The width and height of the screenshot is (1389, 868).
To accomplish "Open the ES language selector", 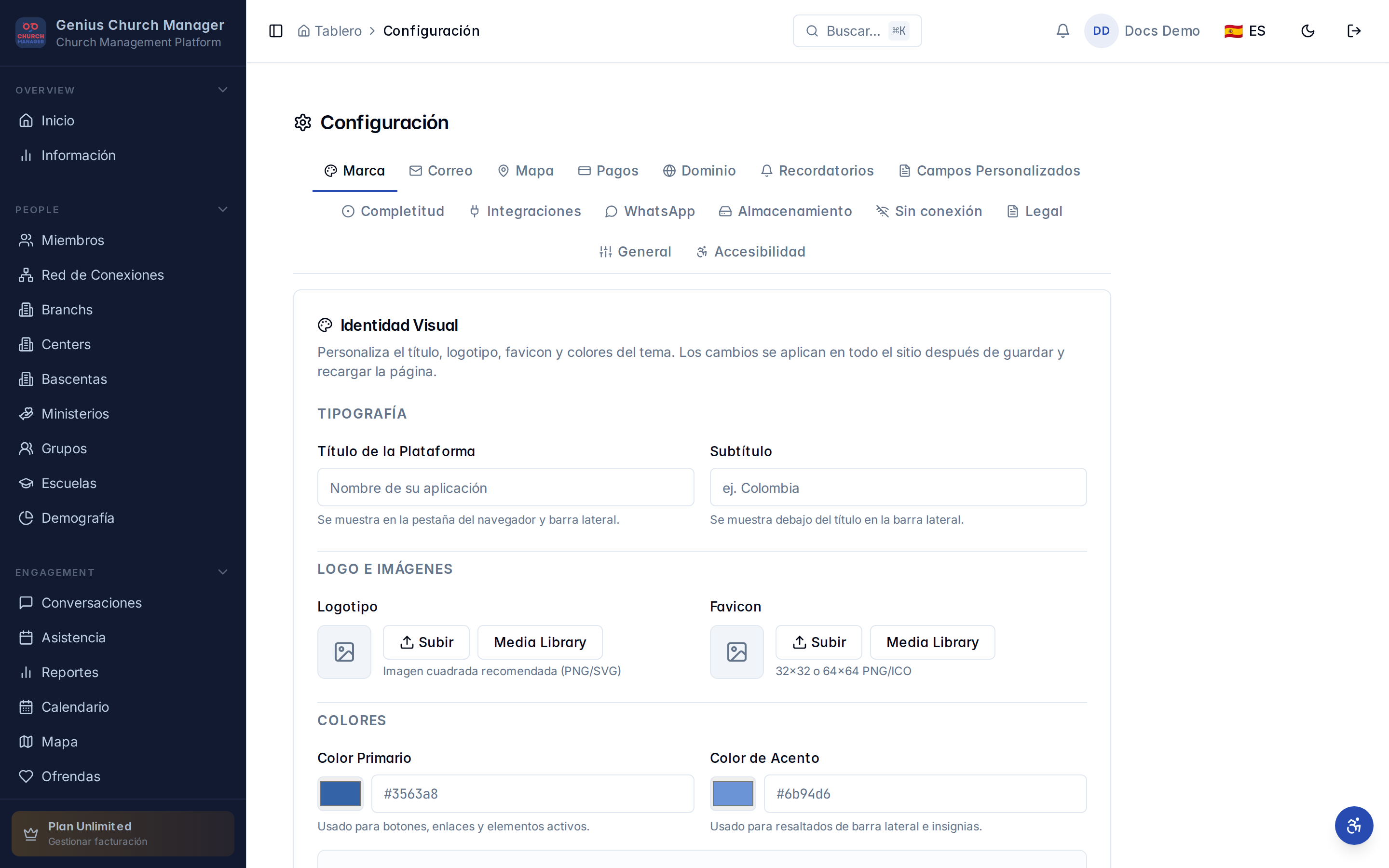I will coord(1244,31).
